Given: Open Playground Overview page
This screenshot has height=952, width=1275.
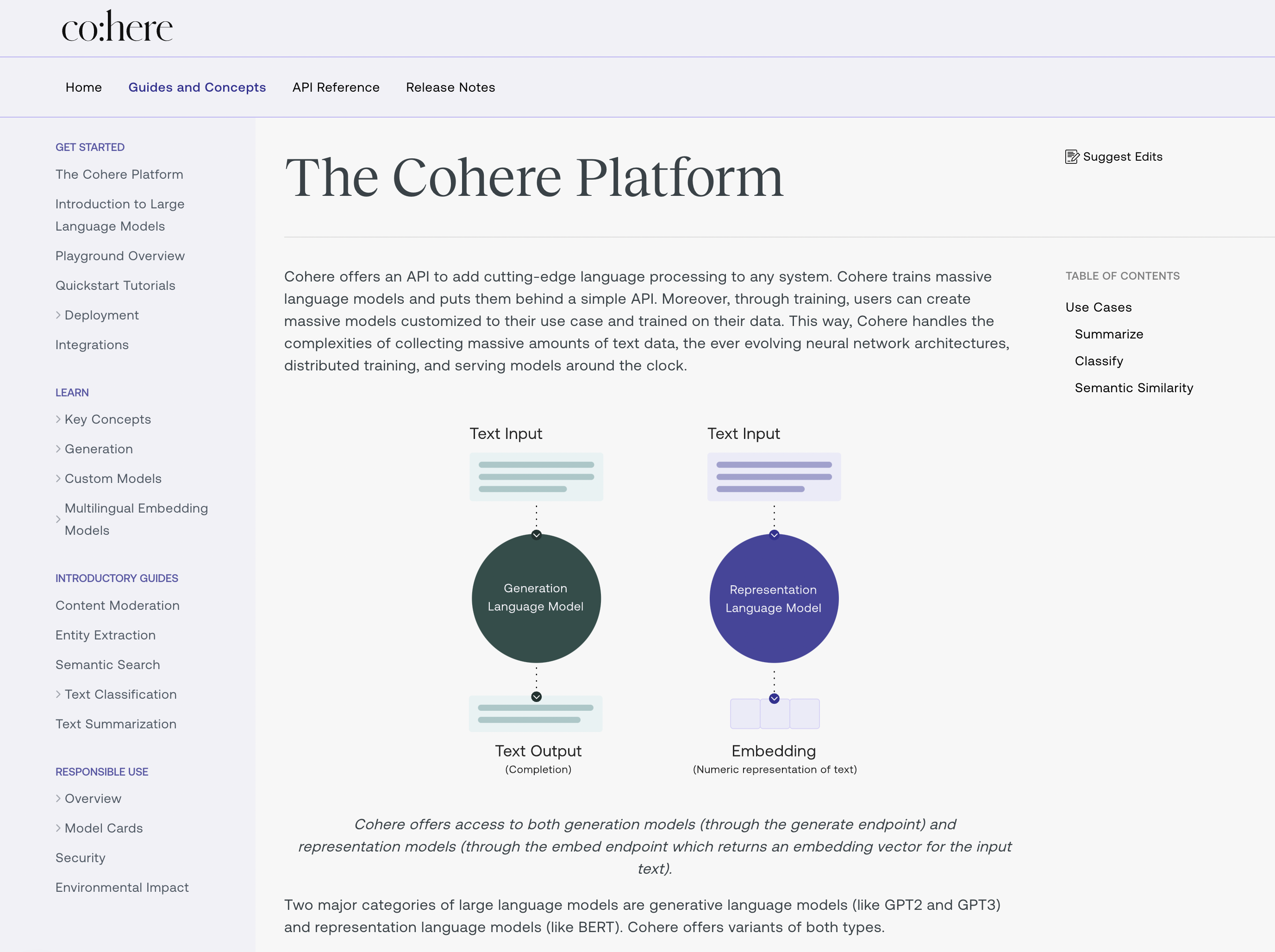Looking at the screenshot, I should (x=120, y=256).
